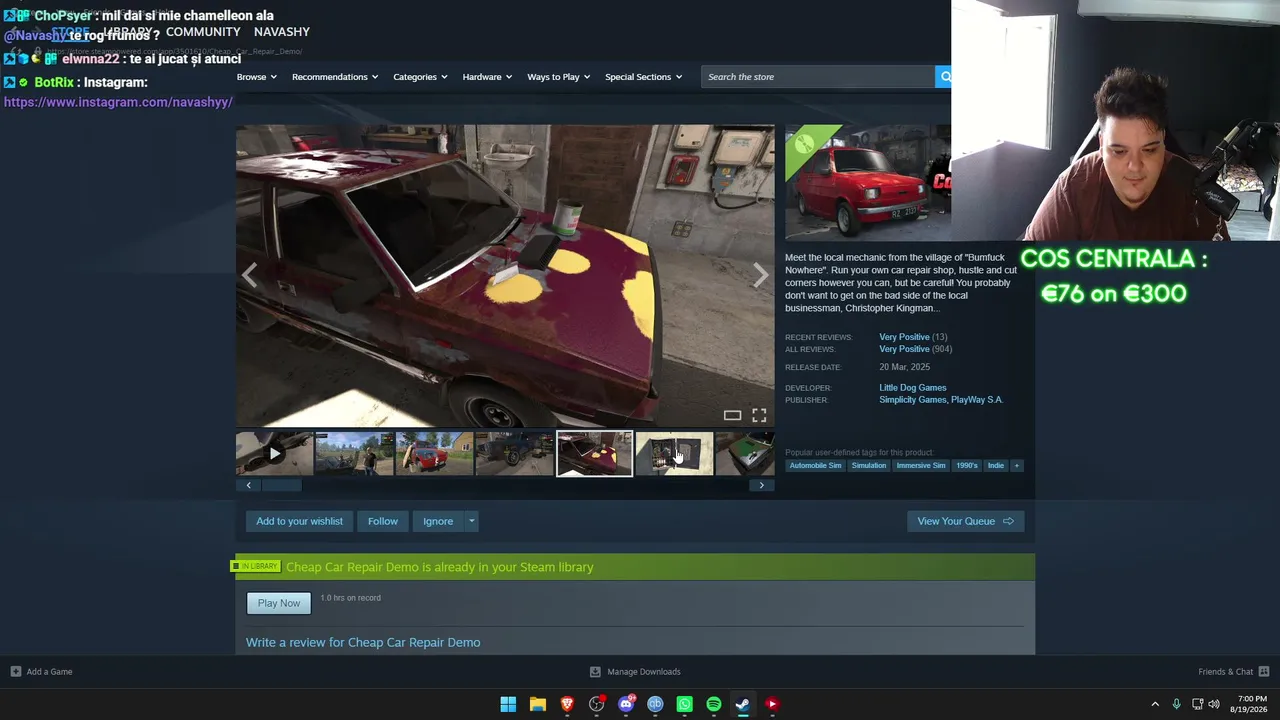This screenshot has width=1280, height=720.
Task: Expand the Browse dropdown menu
Action: coord(257,77)
